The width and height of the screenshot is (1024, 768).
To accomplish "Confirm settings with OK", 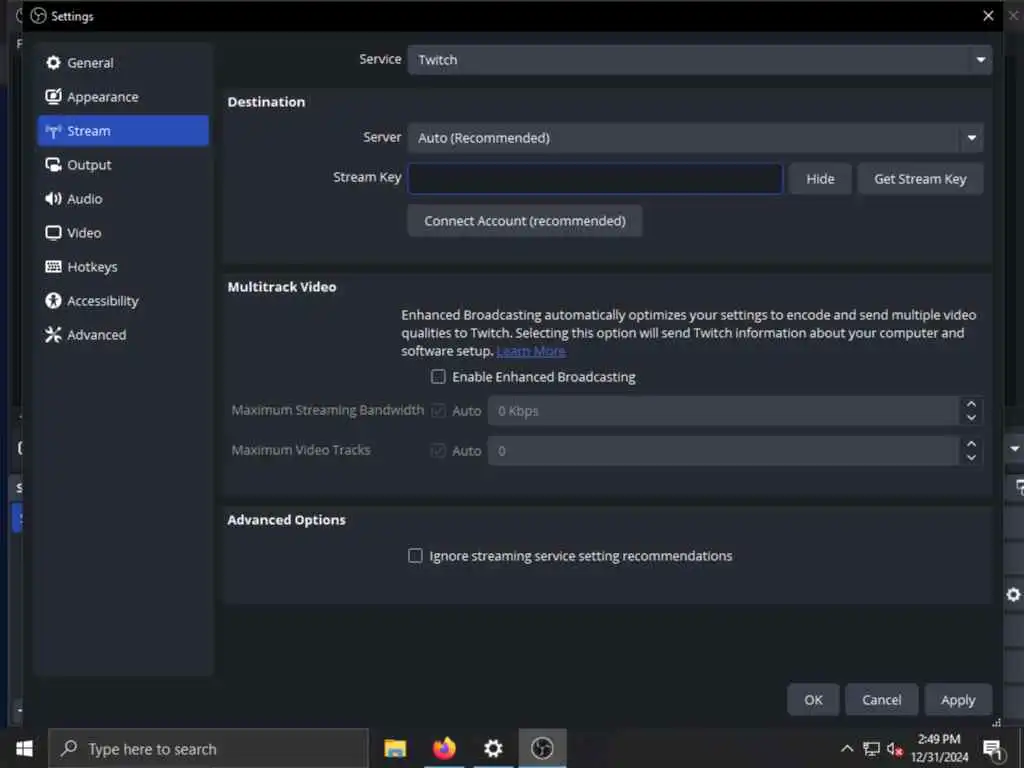I will pos(813,700).
